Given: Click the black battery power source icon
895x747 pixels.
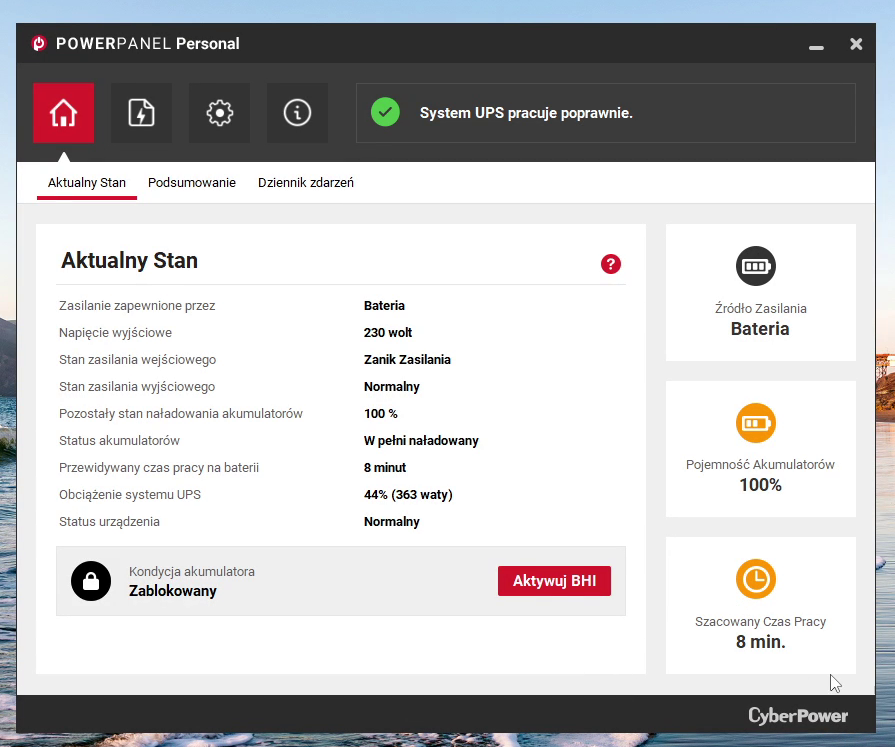Looking at the screenshot, I should [x=756, y=267].
